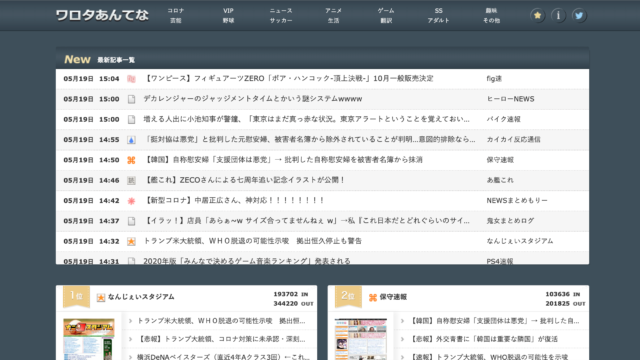Click orange clover icon in 14:50 row
640x360 pixels.
131,160
